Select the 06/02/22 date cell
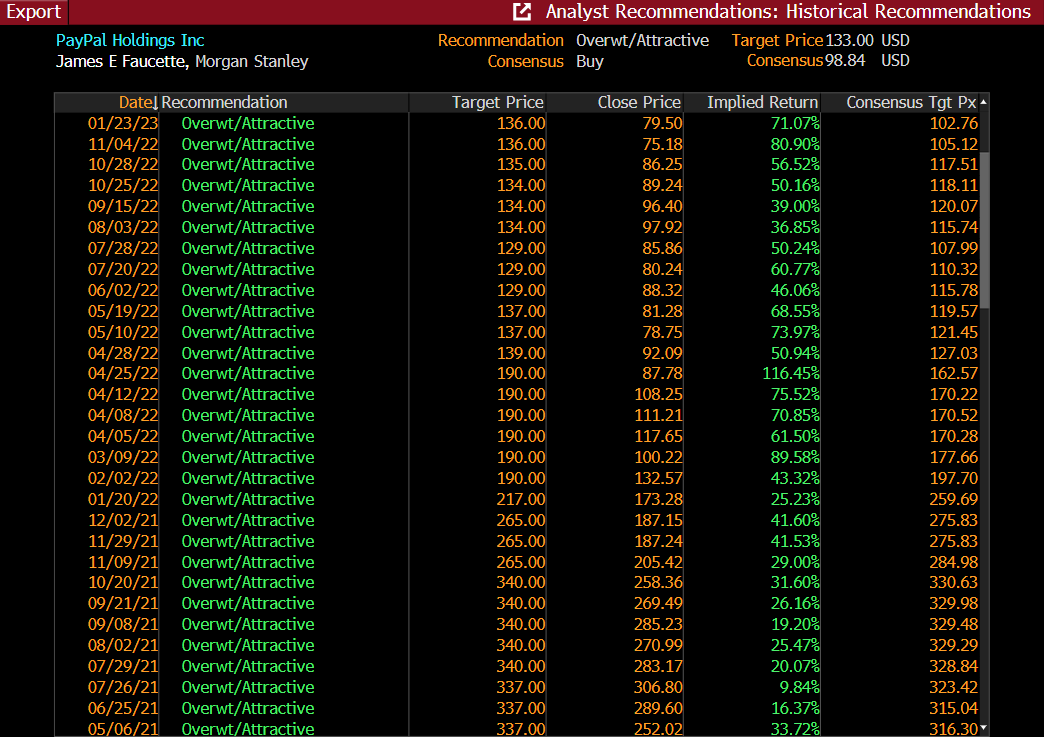This screenshot has height=737, width=1044. [123, 291]
